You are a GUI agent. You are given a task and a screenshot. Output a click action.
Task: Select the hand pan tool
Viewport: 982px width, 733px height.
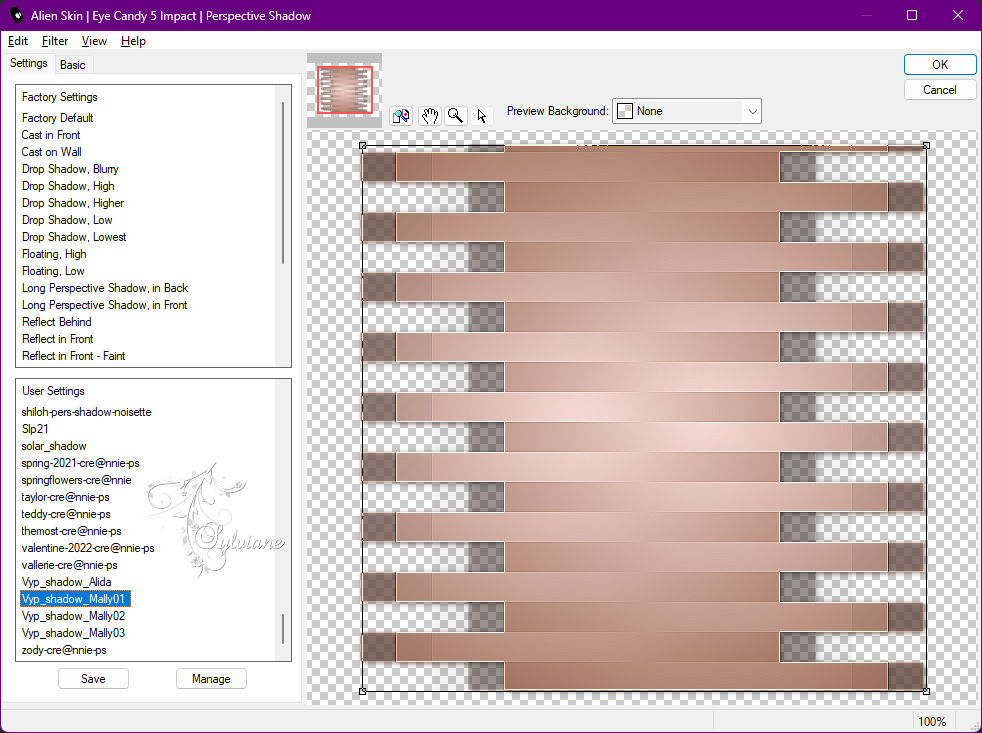429,116
